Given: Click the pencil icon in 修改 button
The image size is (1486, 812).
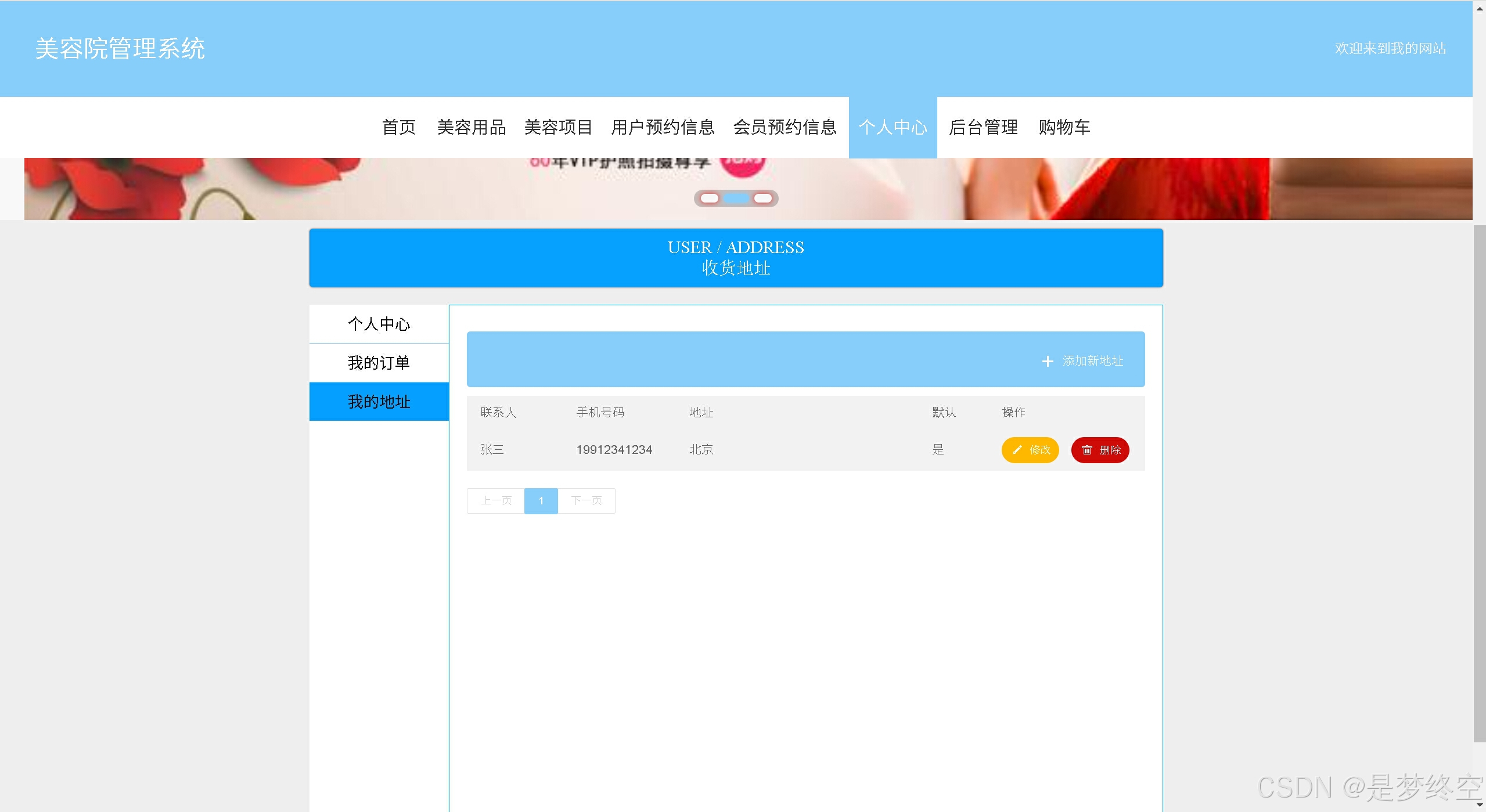Looking at the screenshot, I should point(1017,450).
